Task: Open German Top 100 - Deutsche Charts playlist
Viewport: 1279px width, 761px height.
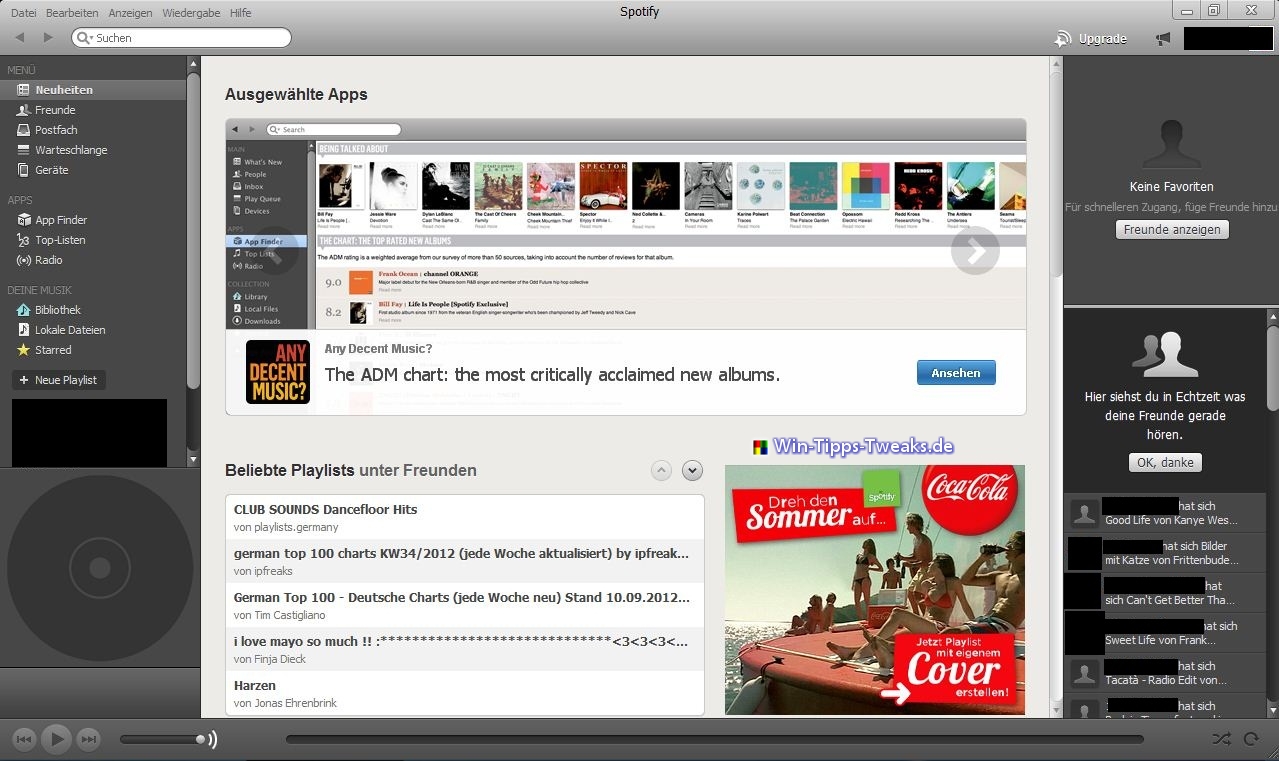Action: point(465,605)
